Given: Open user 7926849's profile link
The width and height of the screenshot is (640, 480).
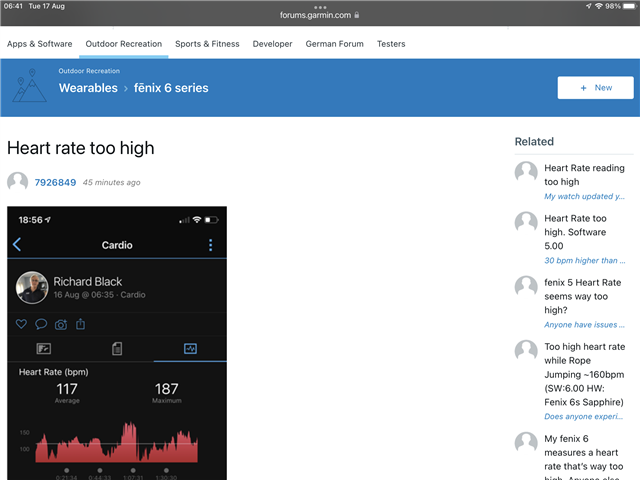Looking at the screenshot, I should 55,182.
